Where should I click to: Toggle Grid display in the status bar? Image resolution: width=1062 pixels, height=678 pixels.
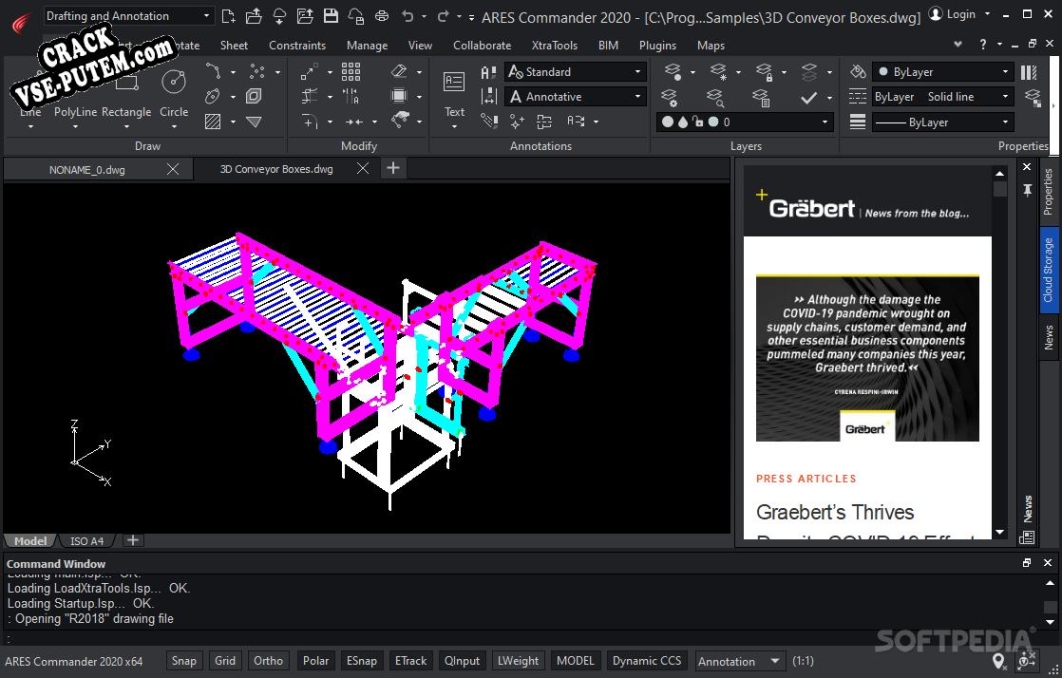tap(225, 660)
